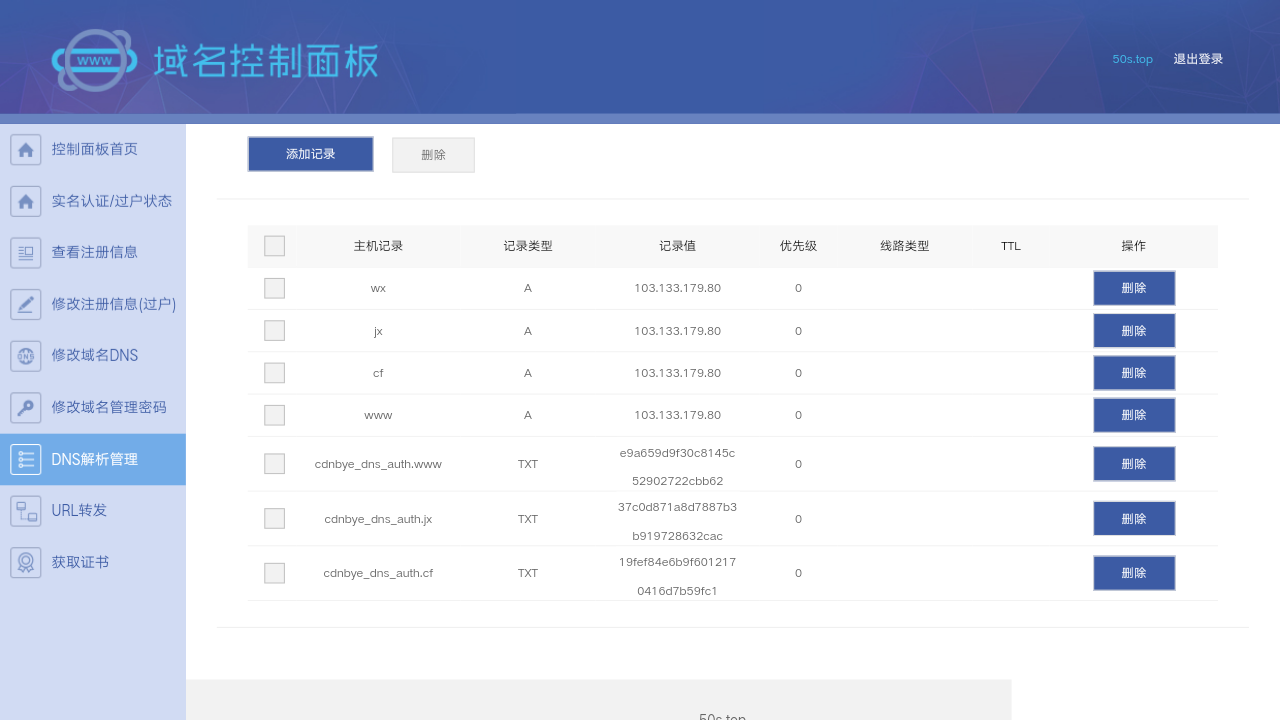Check the checkbox for the wx record
The height and width of the screenshot is (720, 1280).
[x=274, y=287]
